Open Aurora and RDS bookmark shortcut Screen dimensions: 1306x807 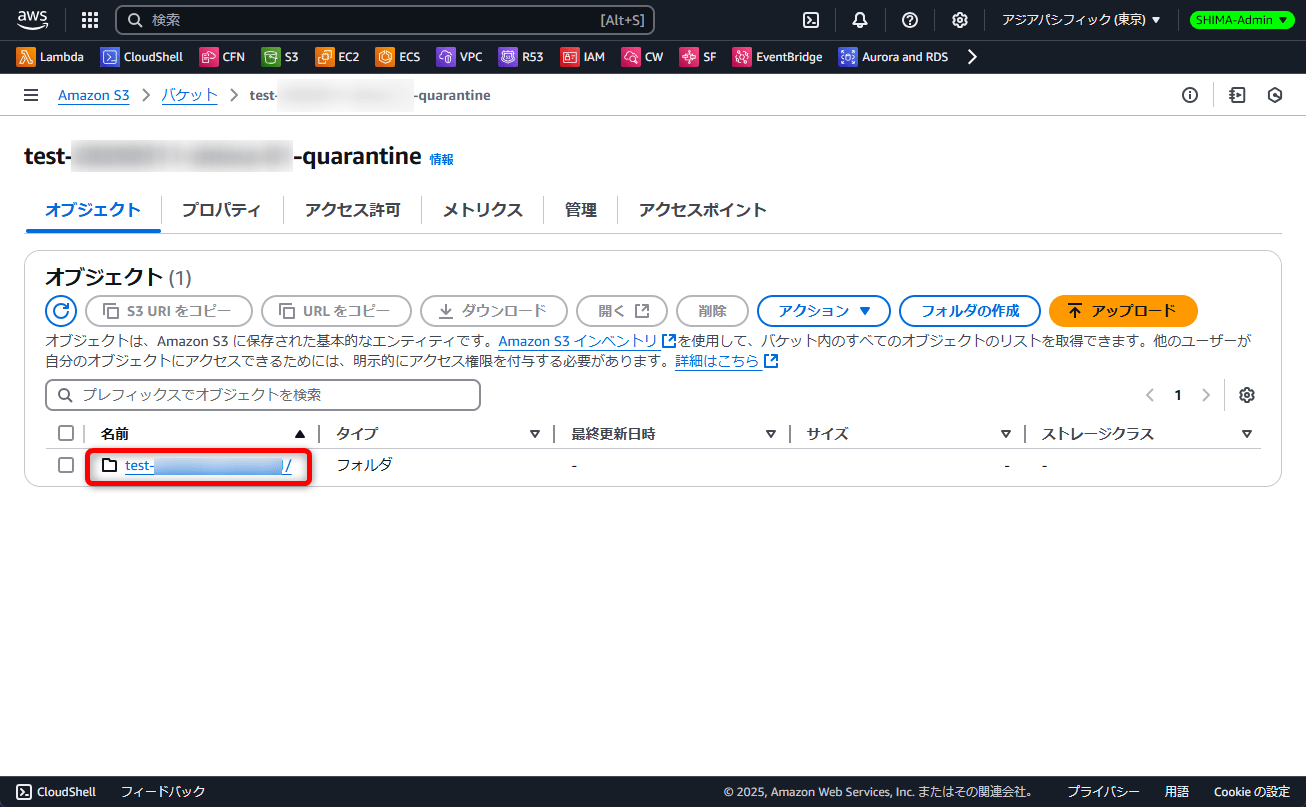click(x=893, y=57)
